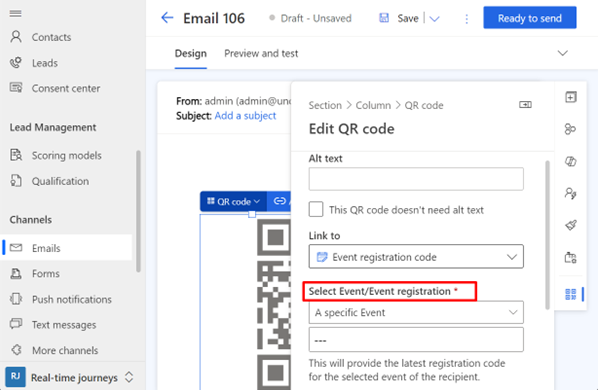
Task: Expand the Save options chevron
Action: click(434, 18)
